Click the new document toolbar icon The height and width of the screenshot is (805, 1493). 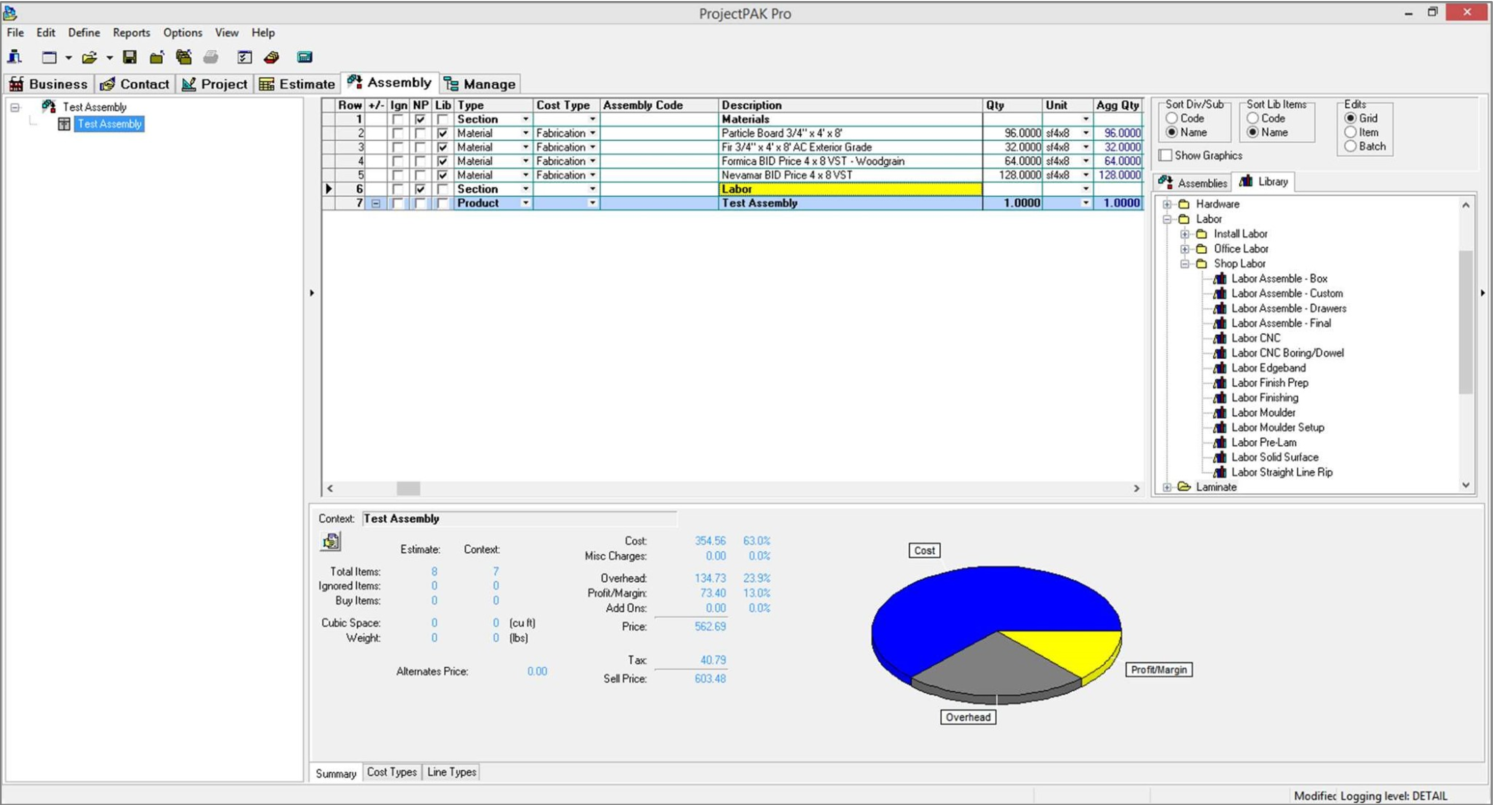coord(49,57)
